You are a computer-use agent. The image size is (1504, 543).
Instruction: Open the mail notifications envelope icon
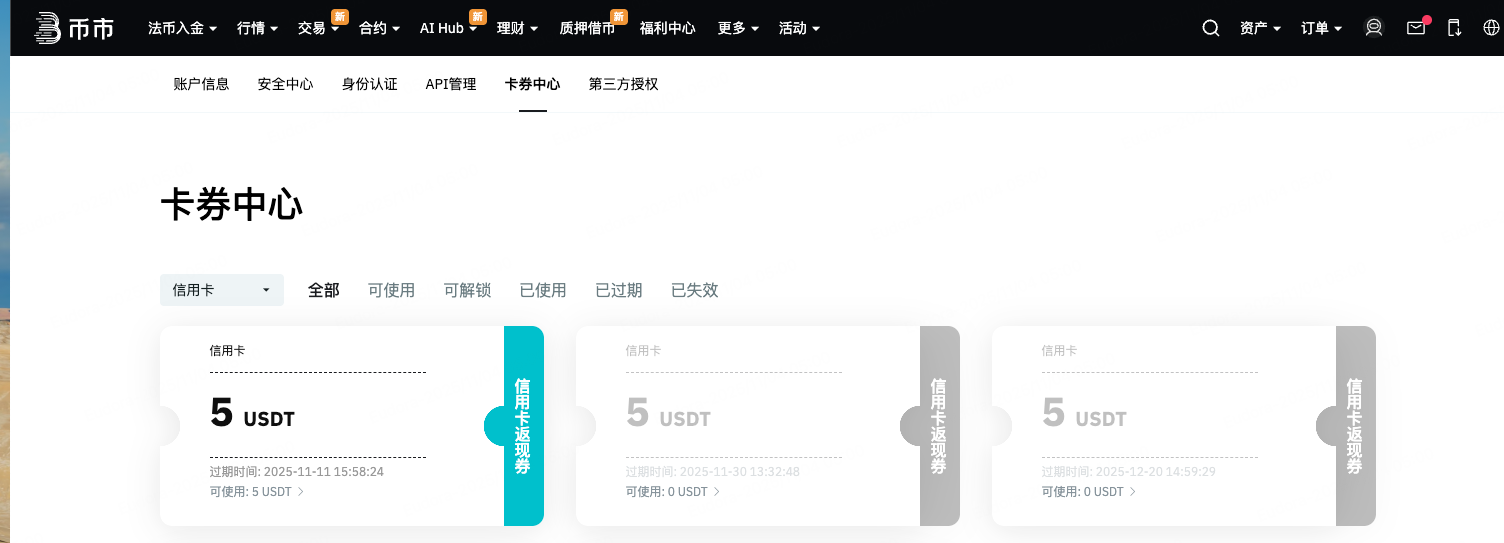click(1416, 28)
